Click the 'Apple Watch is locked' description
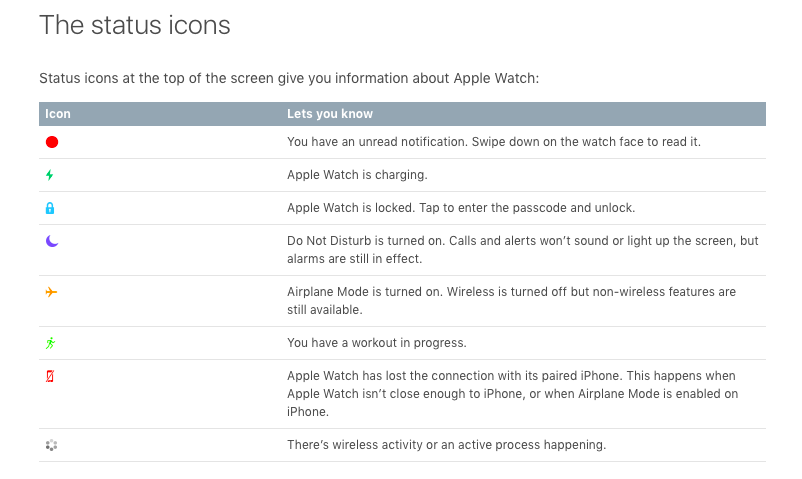 (461, 208)
